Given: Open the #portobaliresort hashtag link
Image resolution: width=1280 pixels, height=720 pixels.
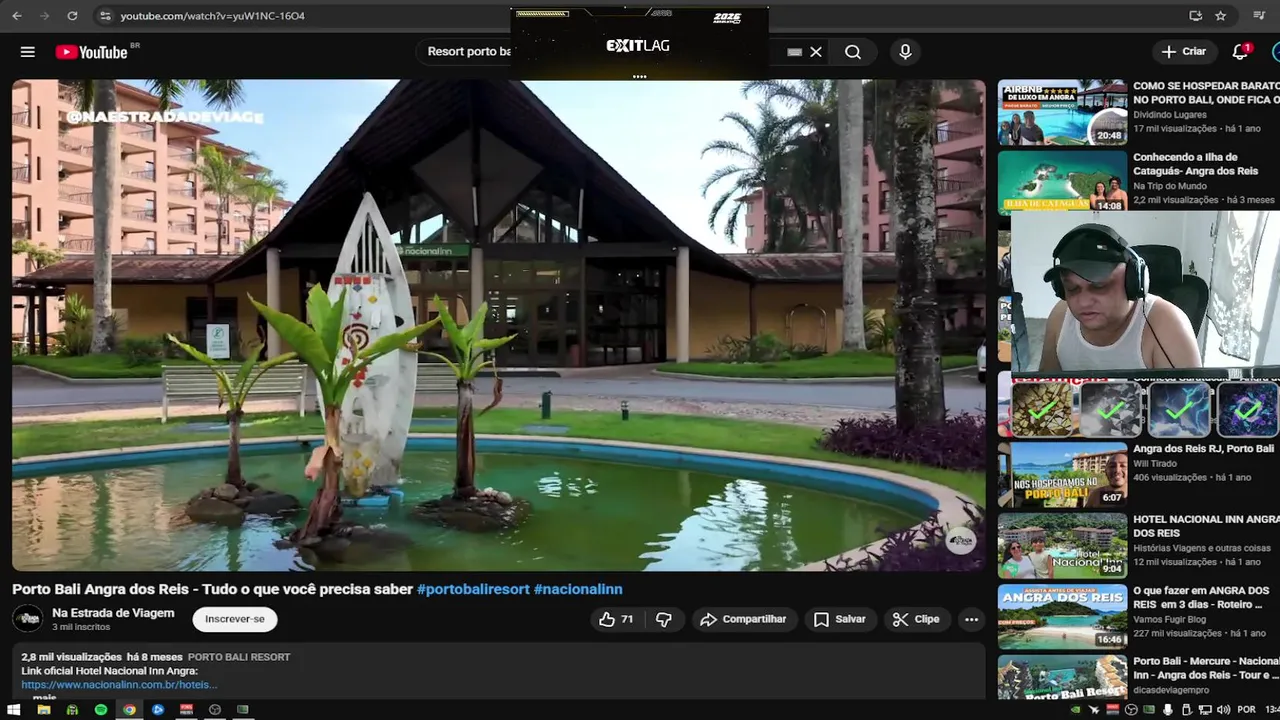Looking at the screenshot, I should pyautogui.click(x=473, y=589).
